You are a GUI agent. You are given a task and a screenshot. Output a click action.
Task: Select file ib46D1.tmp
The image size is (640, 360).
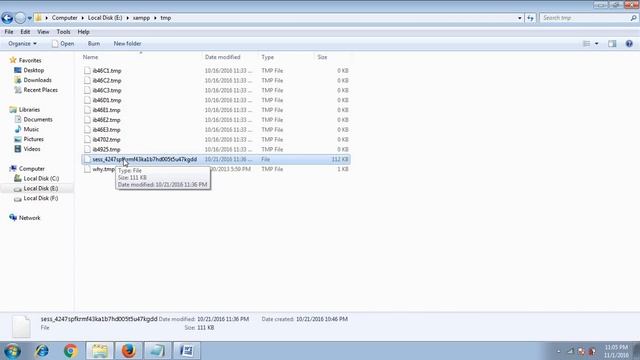pos(107,100)
